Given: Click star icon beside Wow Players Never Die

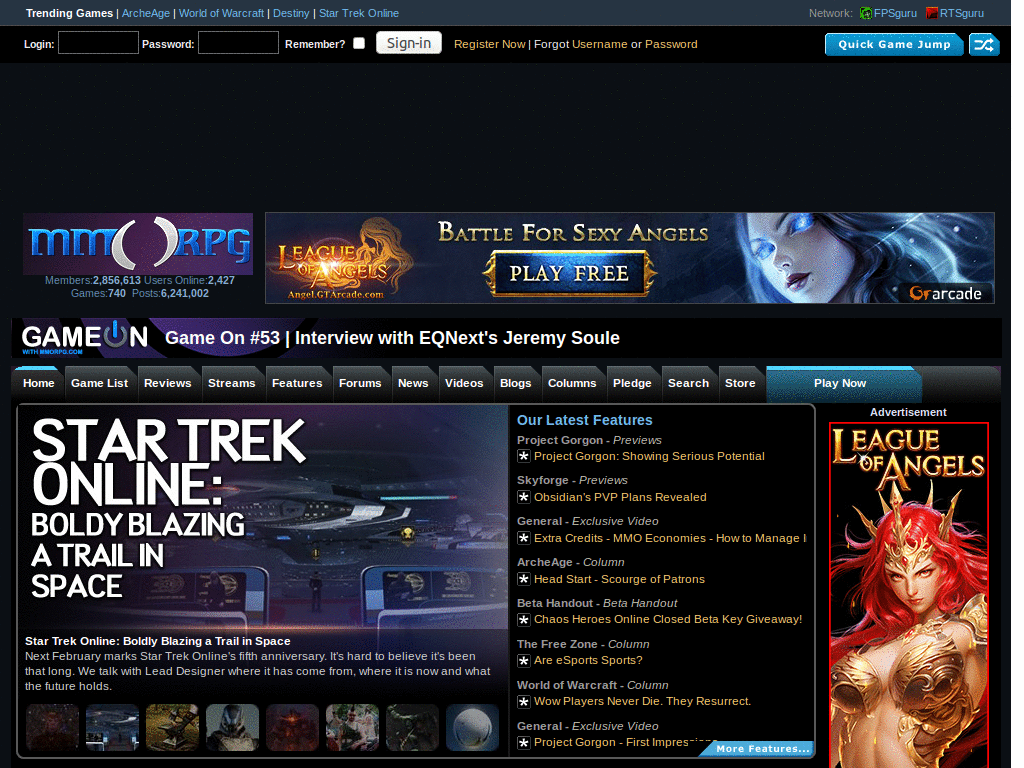Looking at the screenshot, I should 524,702.
